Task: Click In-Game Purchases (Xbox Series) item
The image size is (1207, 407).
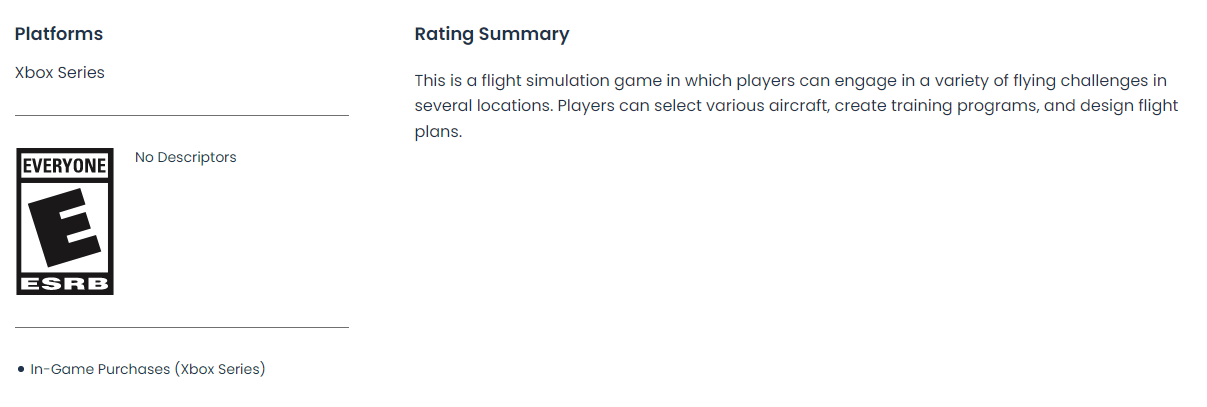Action: (148, 369)
